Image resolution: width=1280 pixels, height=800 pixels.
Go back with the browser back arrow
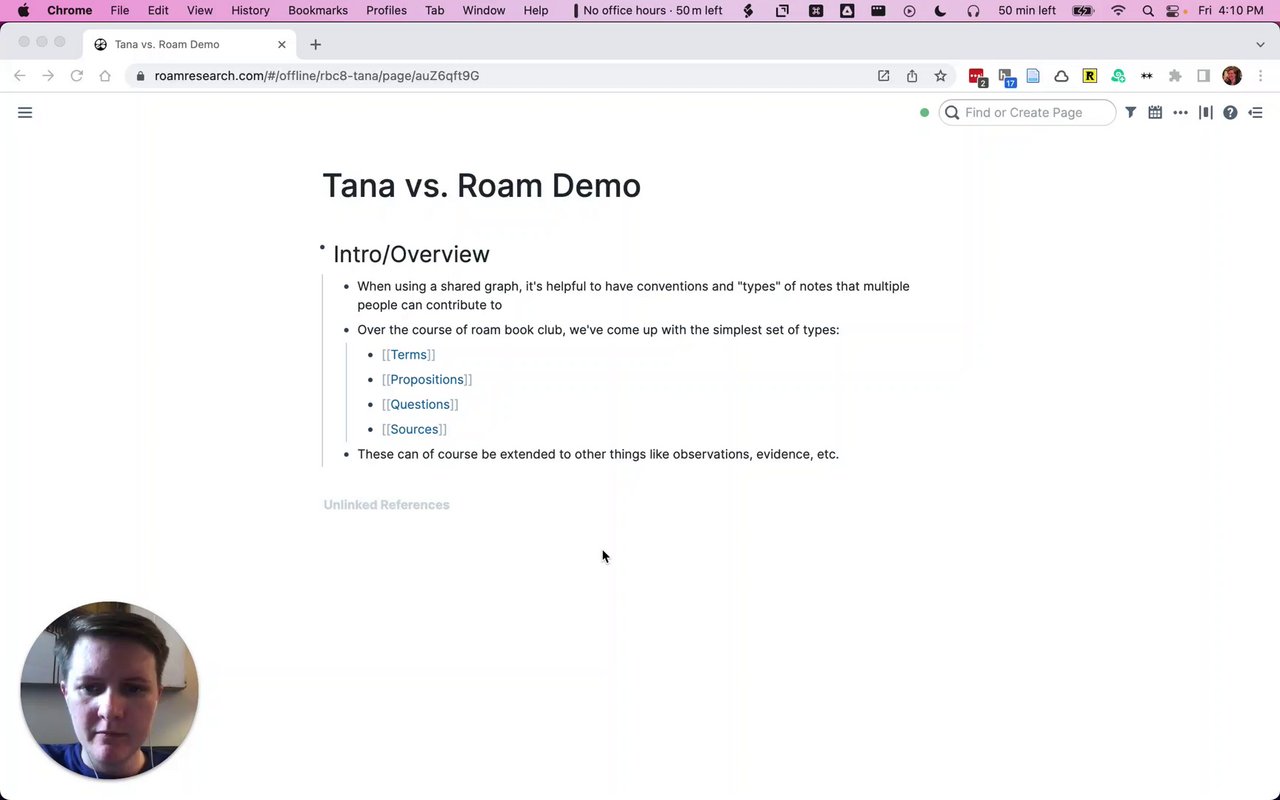[x=19, y=76]
